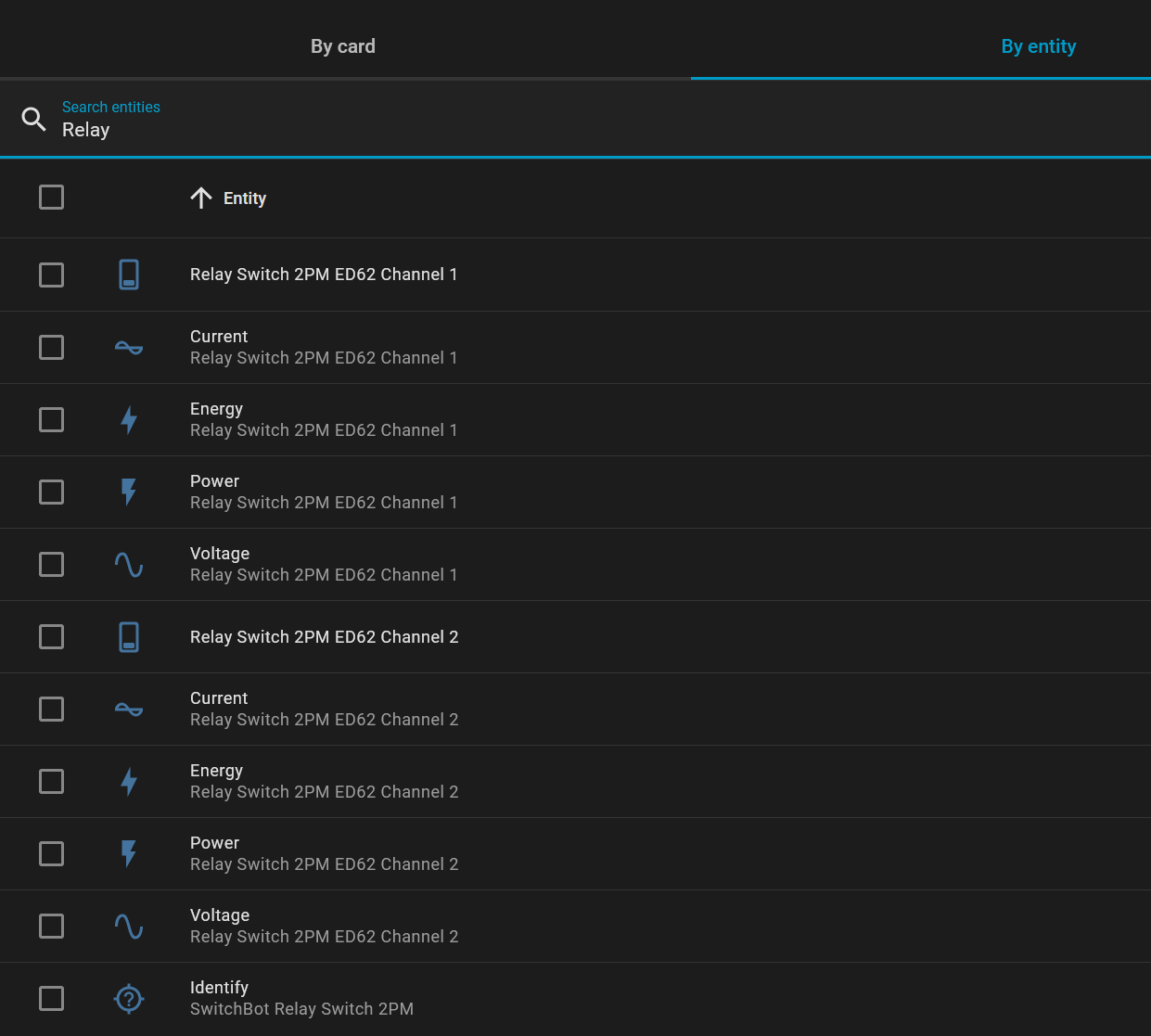Click the Current icon for Channel 2

(129, 710)
